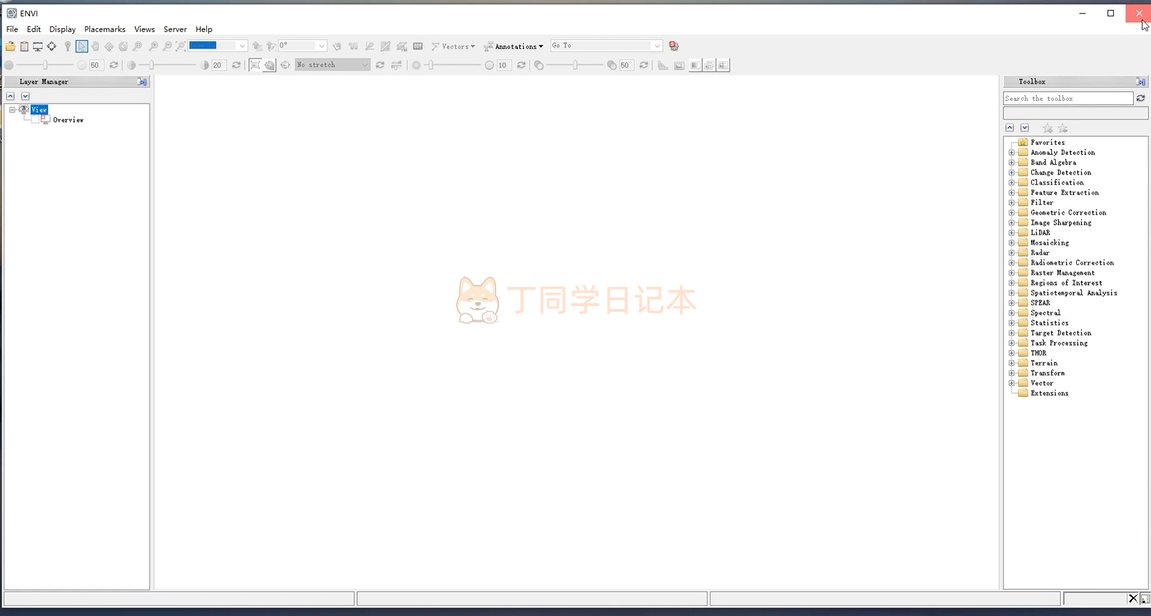The width and height of the screenshot is (1151, 616).
Task: Click the sharpen value field showing 10
Action: click(504, 65)
